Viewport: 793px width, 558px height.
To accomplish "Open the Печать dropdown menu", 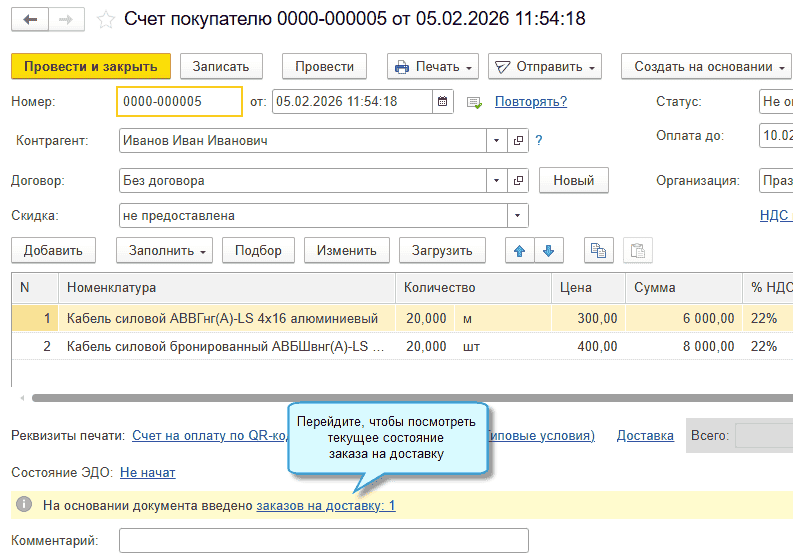I will point(433,67).
